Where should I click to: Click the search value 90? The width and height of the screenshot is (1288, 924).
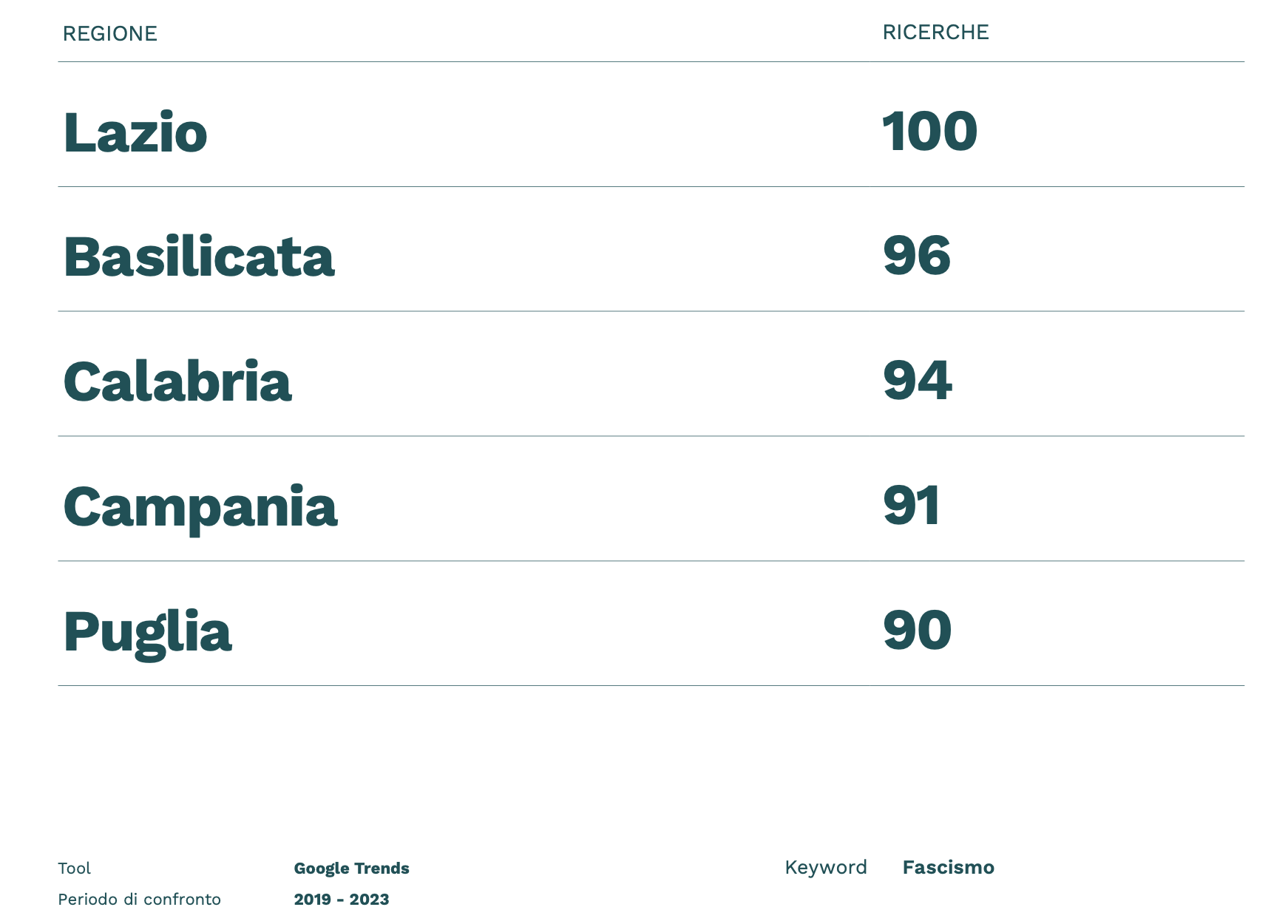click(918, 631)
